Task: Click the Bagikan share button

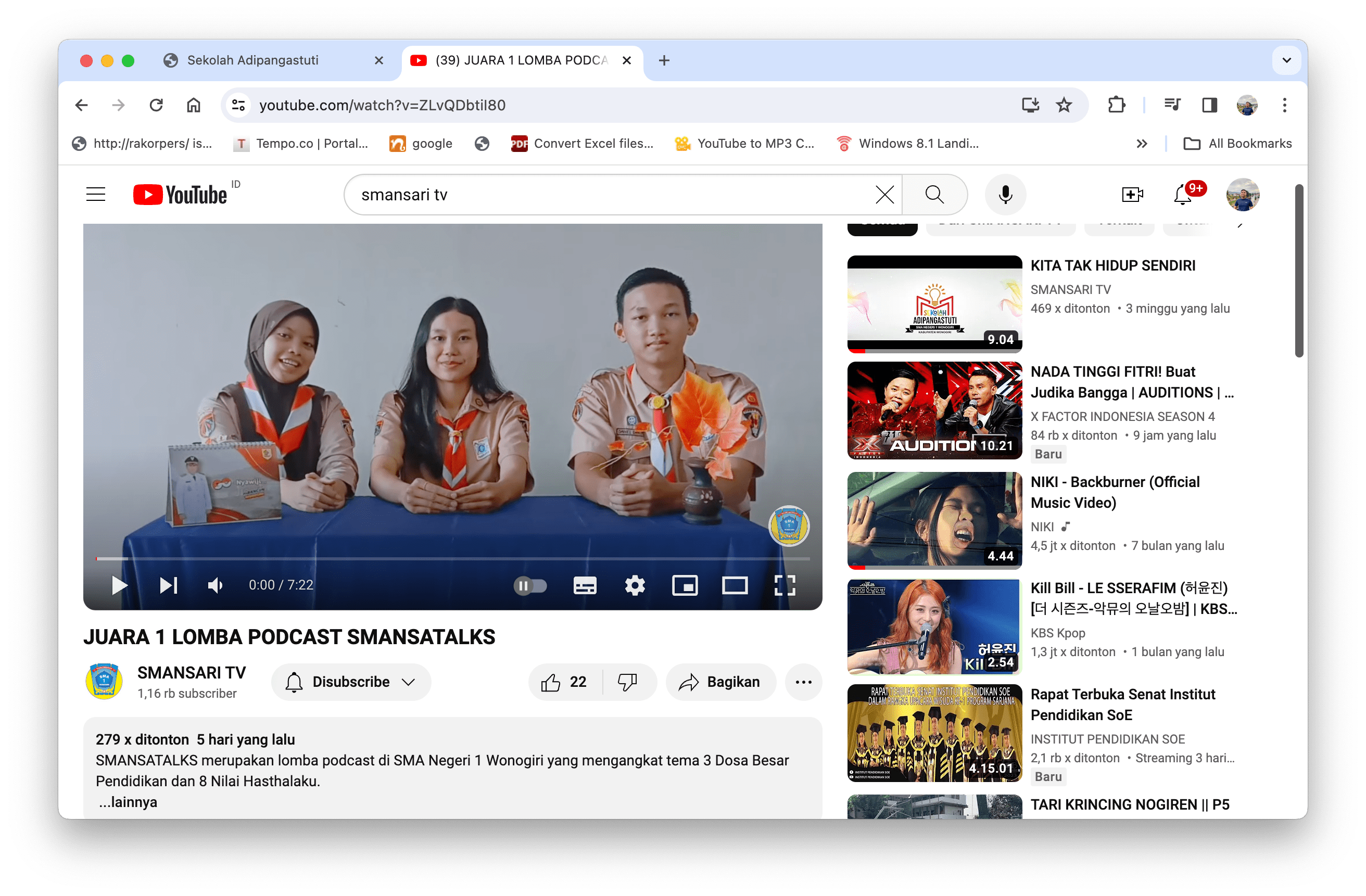Action: tap(720, 682)
